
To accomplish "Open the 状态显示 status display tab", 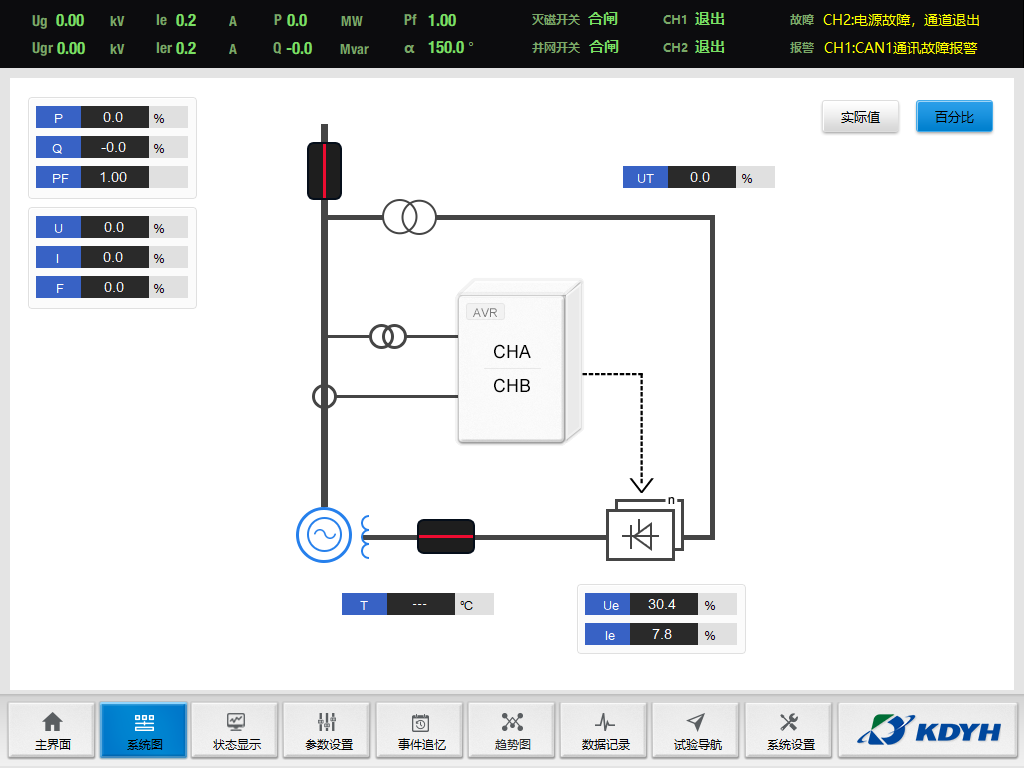I will (x=237, y=730).
